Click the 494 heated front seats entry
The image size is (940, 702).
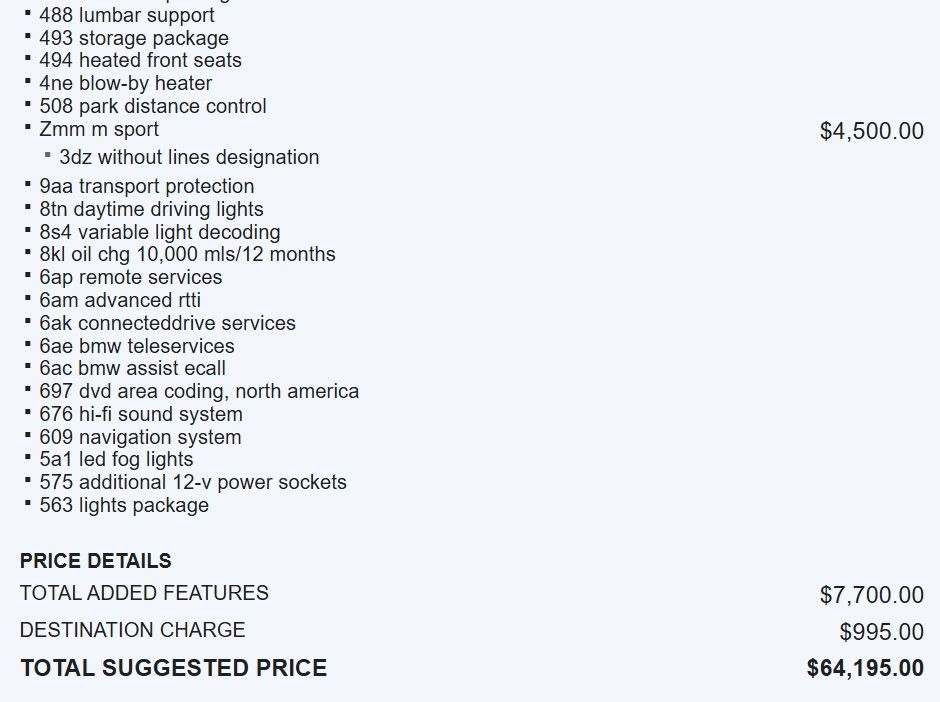click(140, 60)
